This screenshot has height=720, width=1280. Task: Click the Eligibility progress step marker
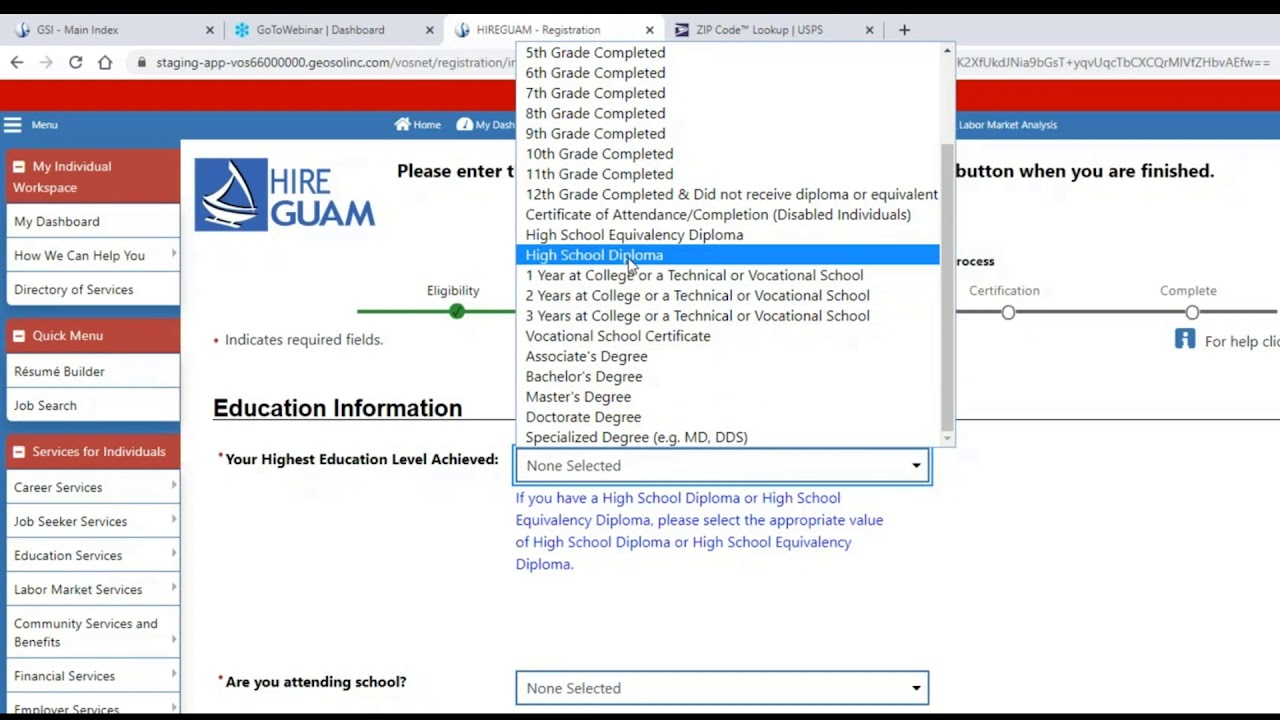click(457, 312)
